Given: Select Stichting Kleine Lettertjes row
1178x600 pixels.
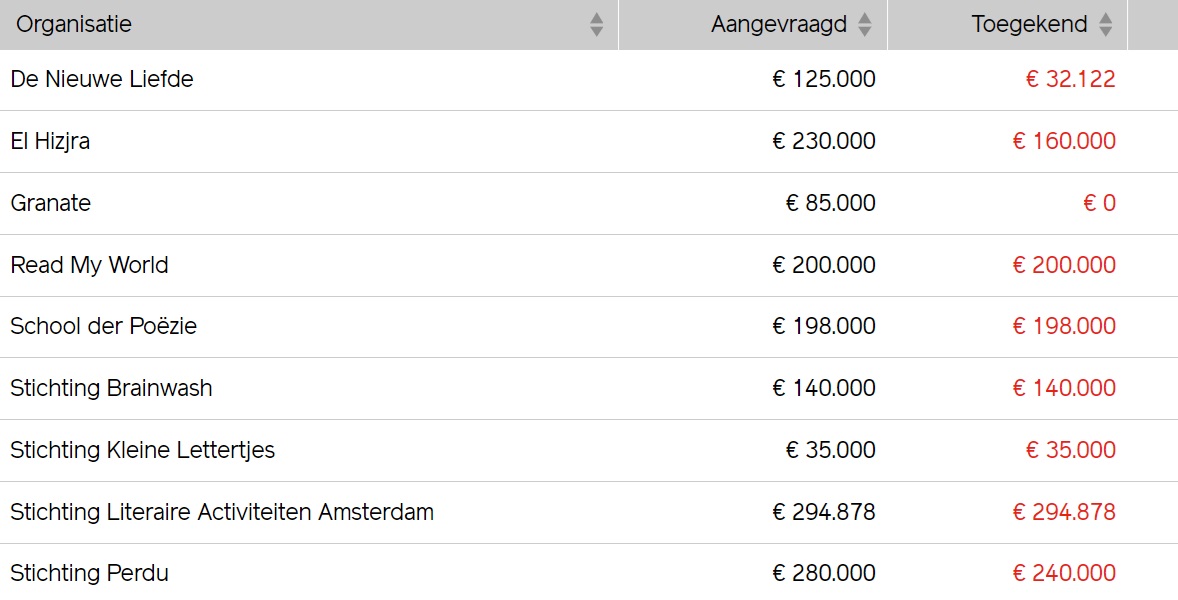Looking at the screenshot, I should [142, 451].
